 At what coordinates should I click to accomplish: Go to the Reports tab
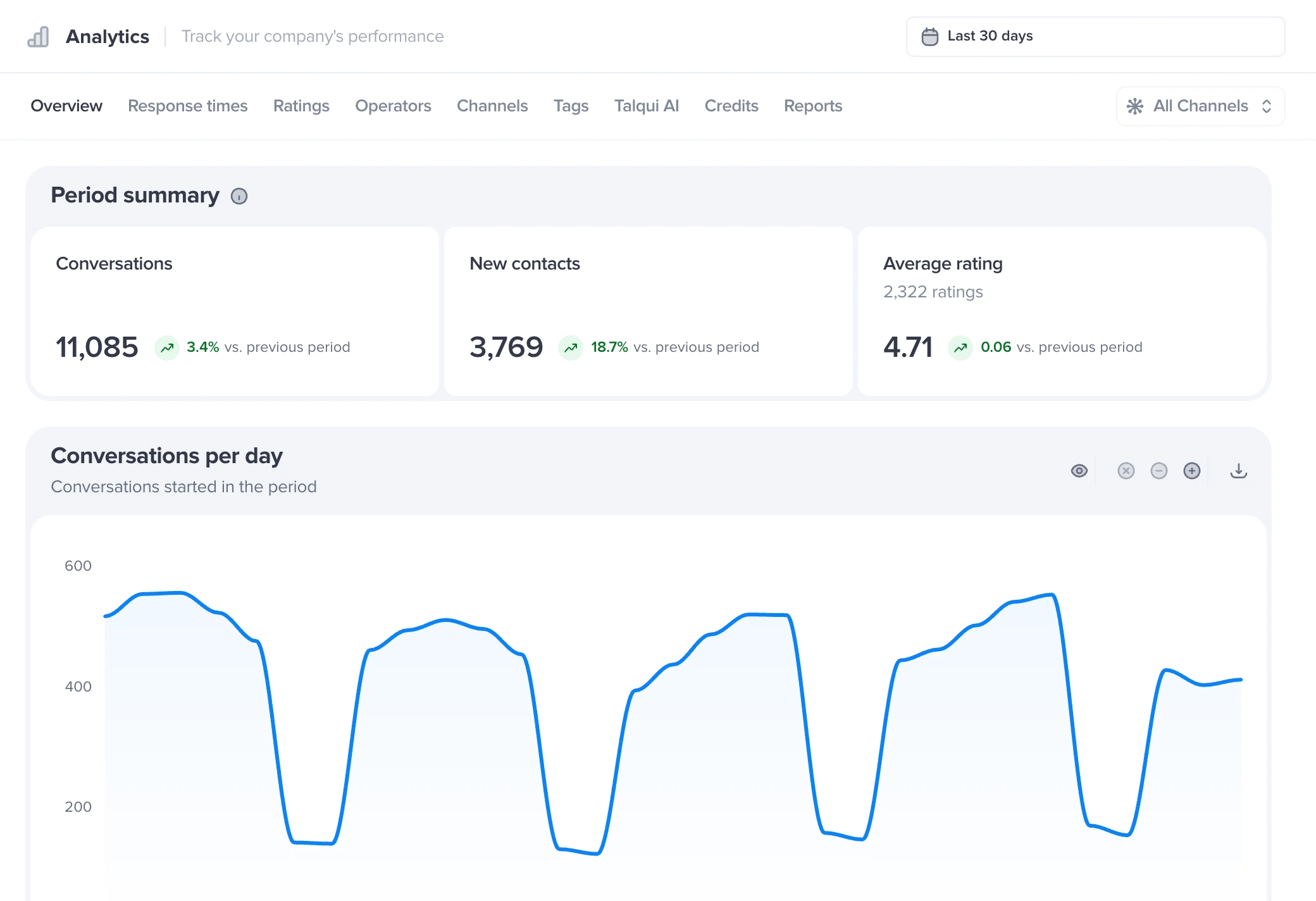click(x=813, y=106)
